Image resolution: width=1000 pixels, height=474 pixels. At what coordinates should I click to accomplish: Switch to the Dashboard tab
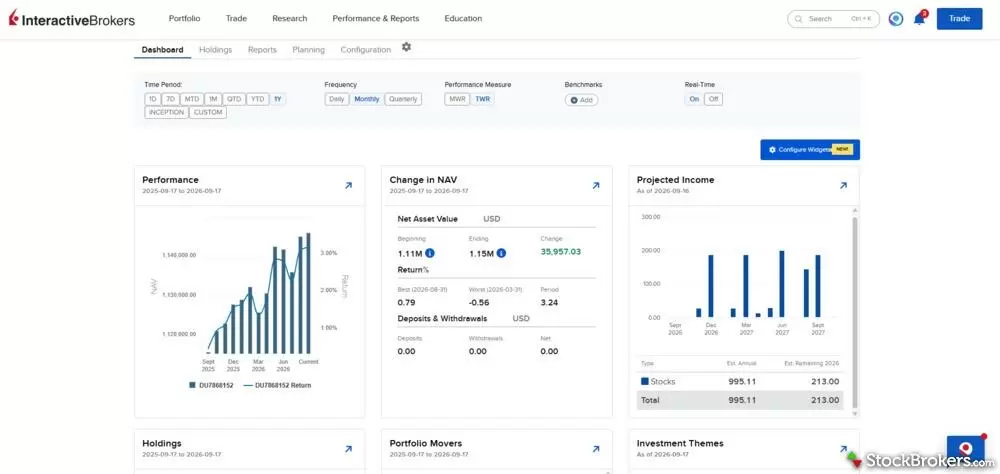click(163, 50)
